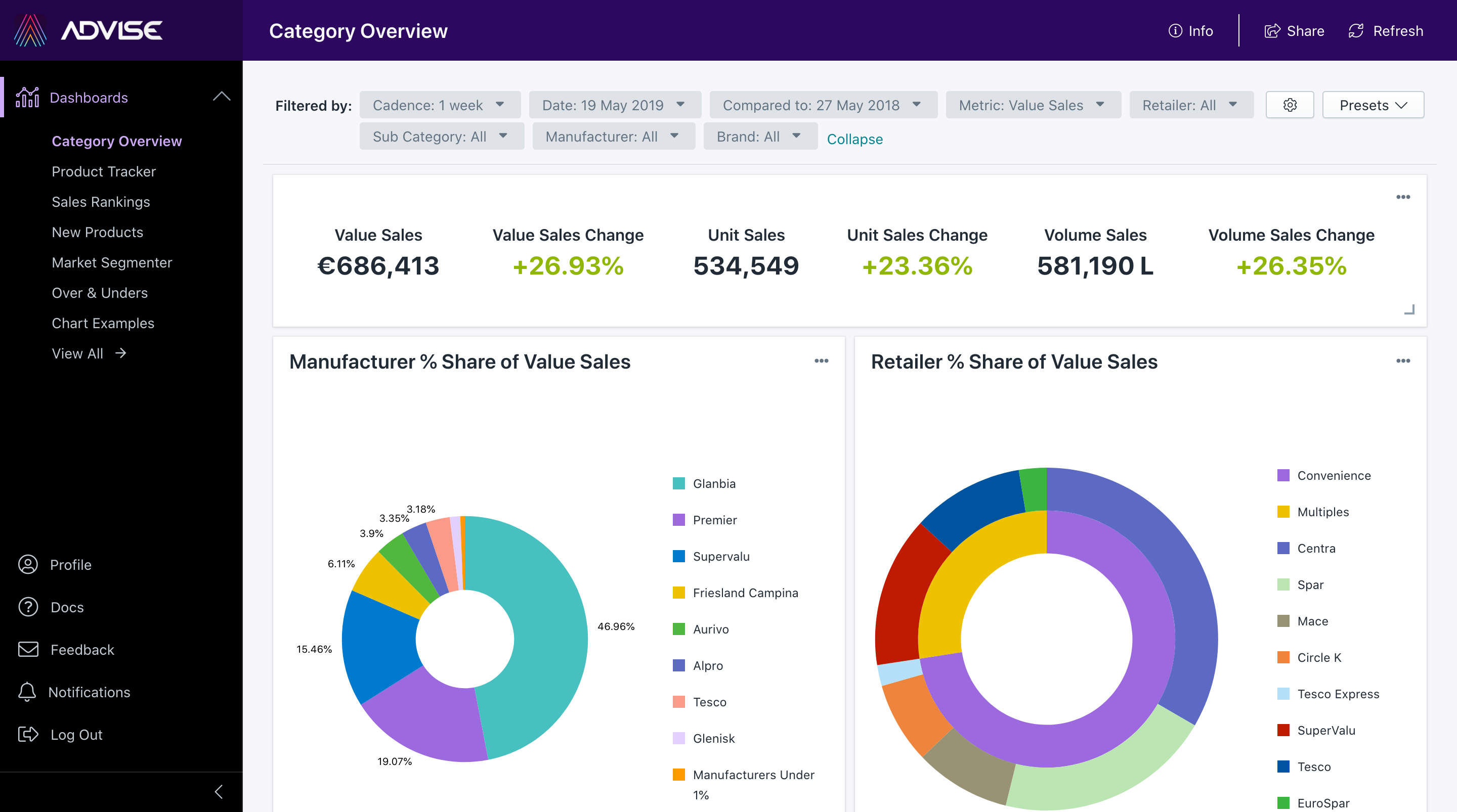Open the Market Segmenter page

point(112,262)
